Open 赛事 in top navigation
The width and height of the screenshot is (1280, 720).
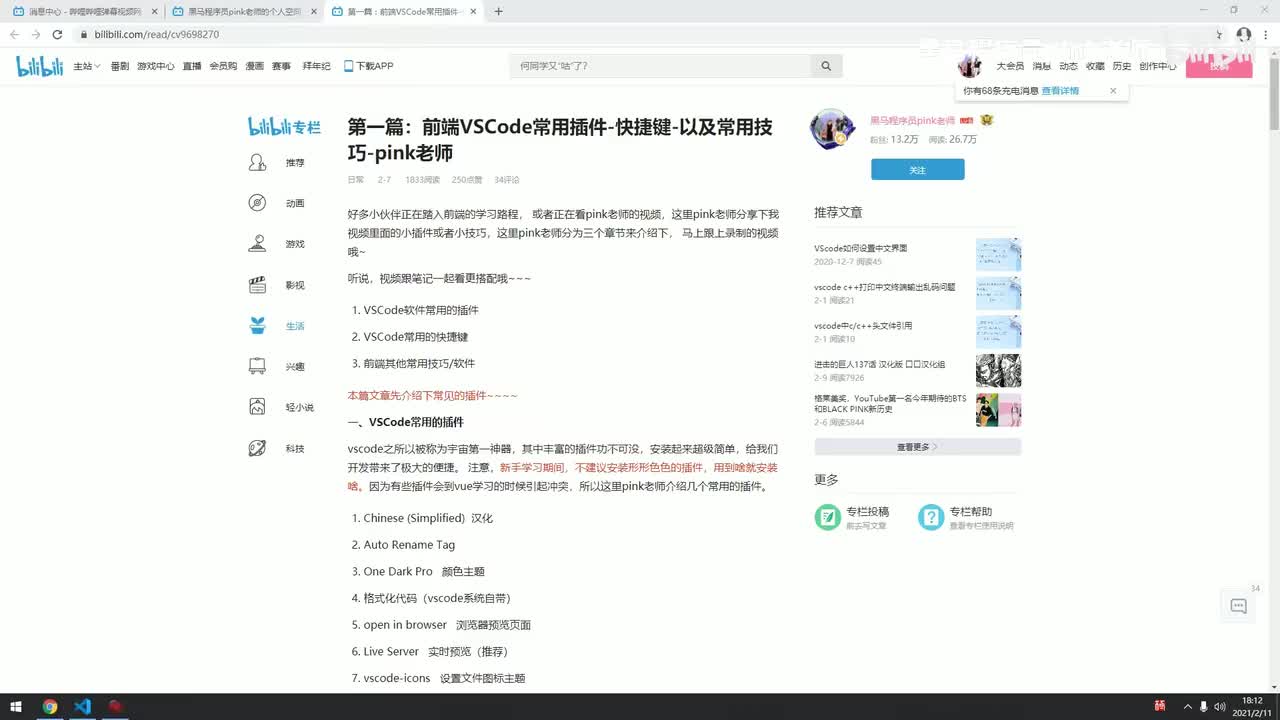point(281,66)
